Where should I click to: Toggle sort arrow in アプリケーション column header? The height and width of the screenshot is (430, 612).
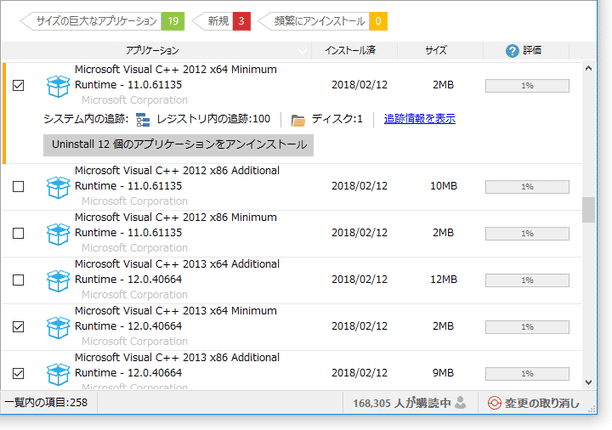coord(302,51)
